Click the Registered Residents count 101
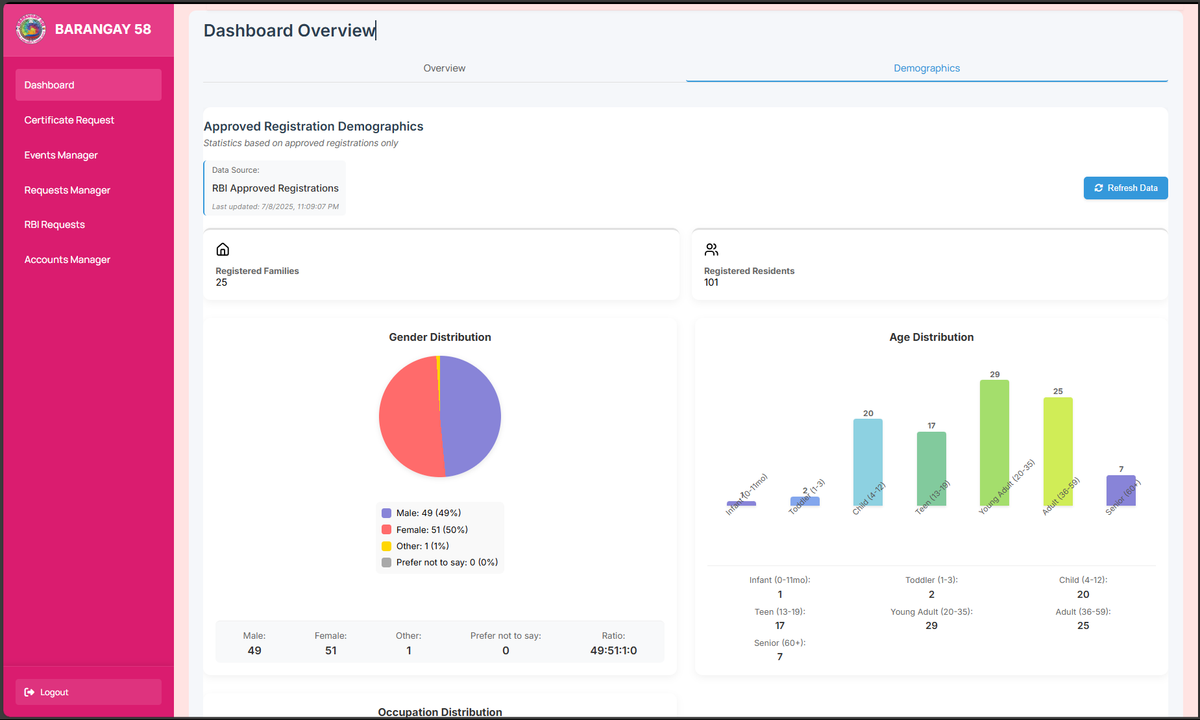This screenshot has width=1200, height=720. click(x=712, y=283)
